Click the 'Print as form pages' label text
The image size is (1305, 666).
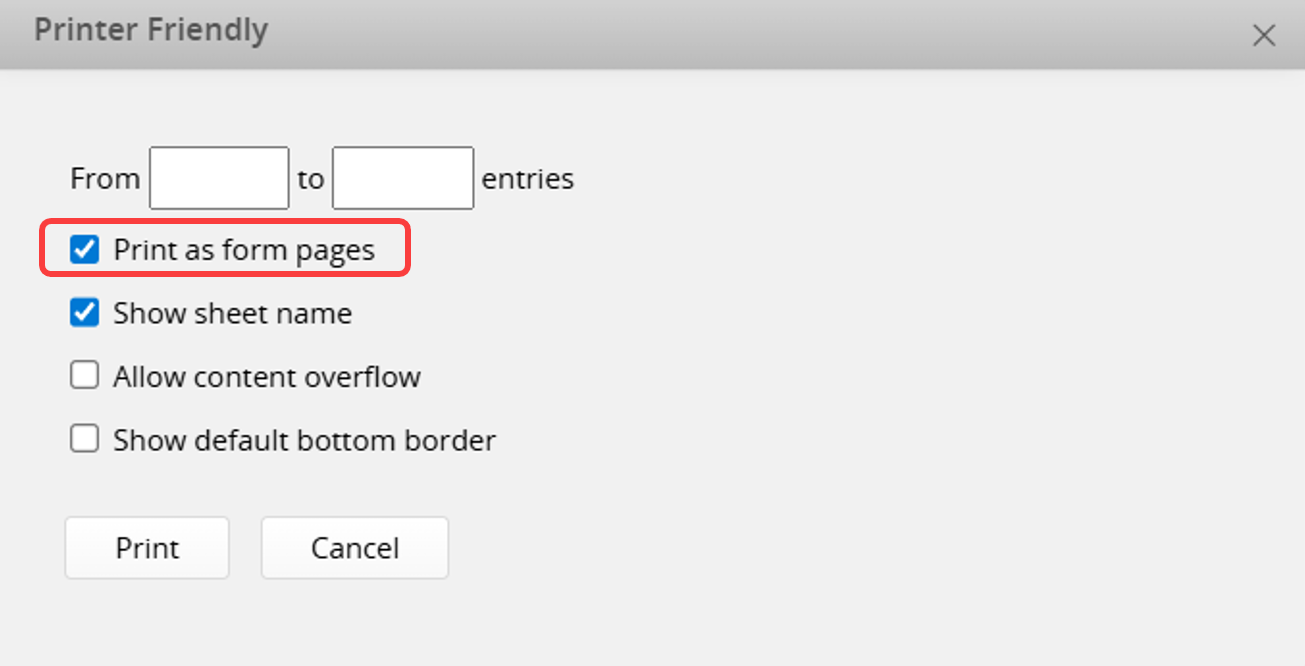click(x=244, y=250)
